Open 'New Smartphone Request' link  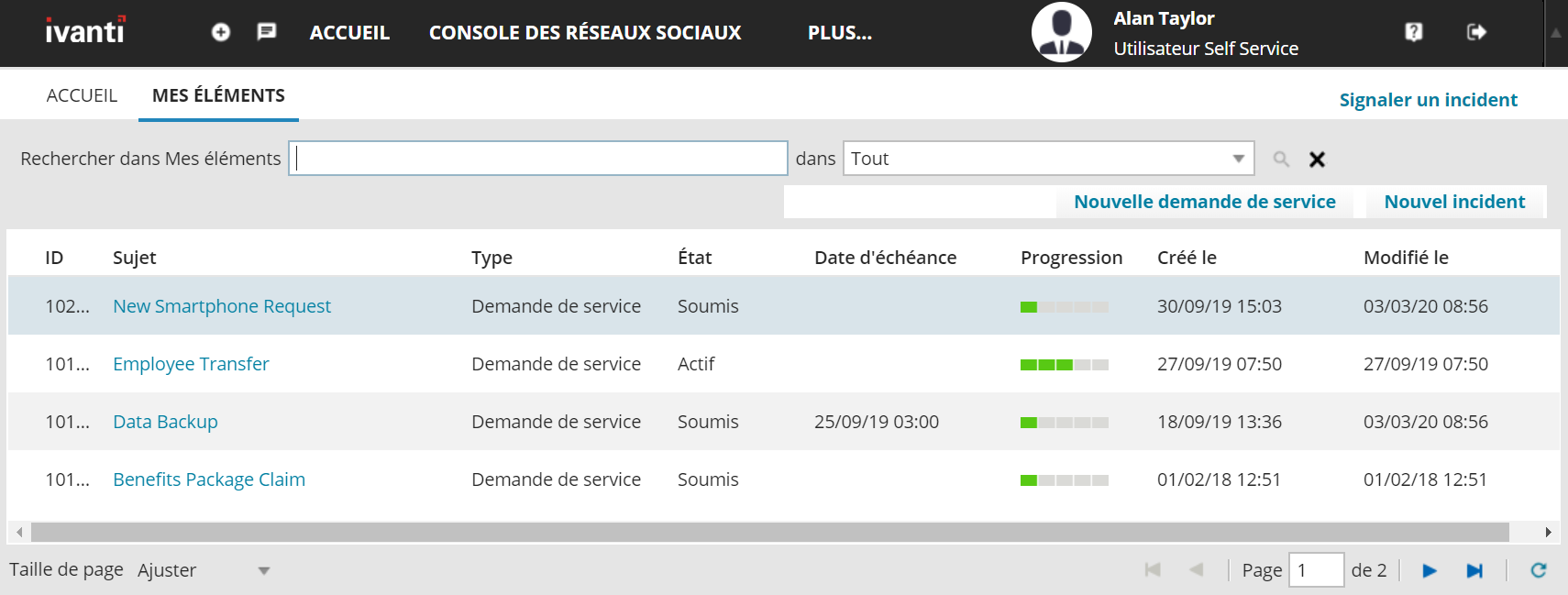[x=222, y=306]
